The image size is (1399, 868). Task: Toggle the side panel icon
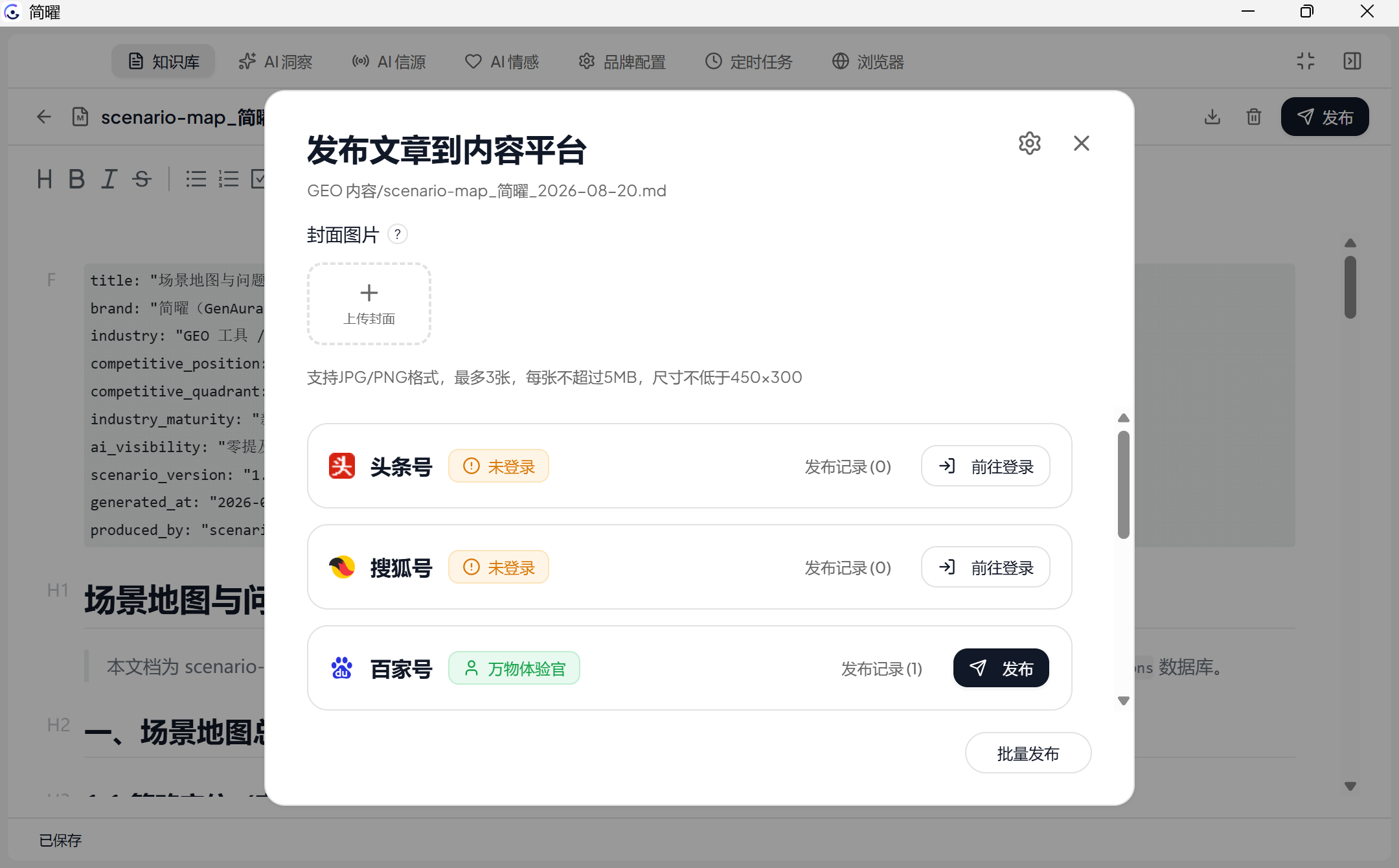(1352, 61)
